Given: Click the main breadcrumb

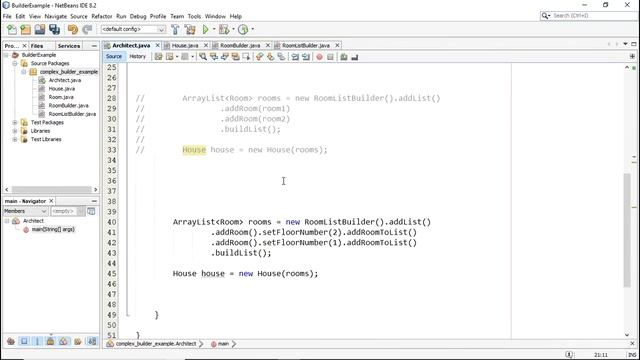Looking at the screenshot, I should point(223,344).
